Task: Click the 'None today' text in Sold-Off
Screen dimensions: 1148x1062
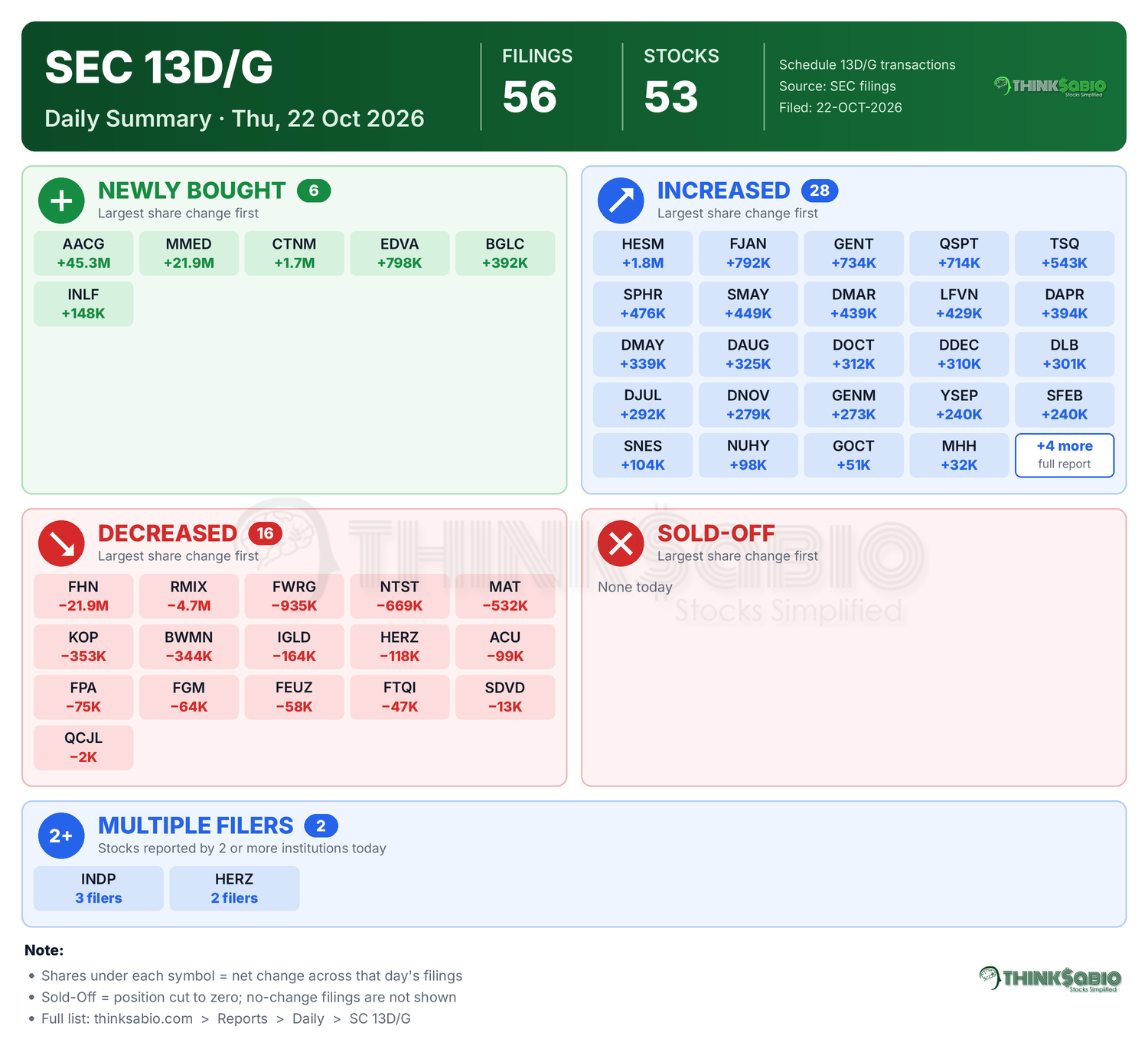Action: pos(635,587)
